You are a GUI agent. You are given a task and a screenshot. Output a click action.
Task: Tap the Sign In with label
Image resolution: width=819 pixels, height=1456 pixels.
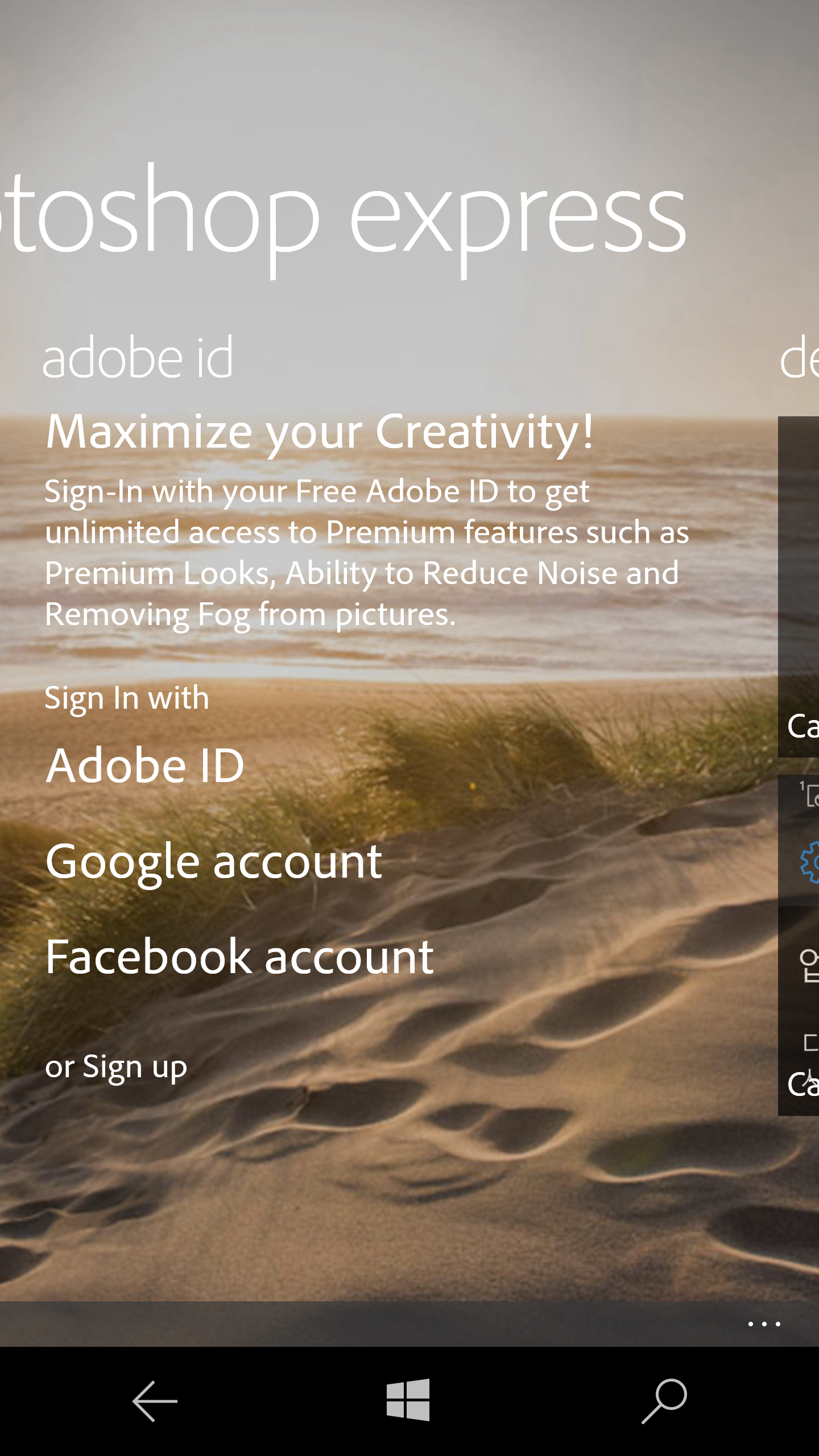tap(127, 698)
